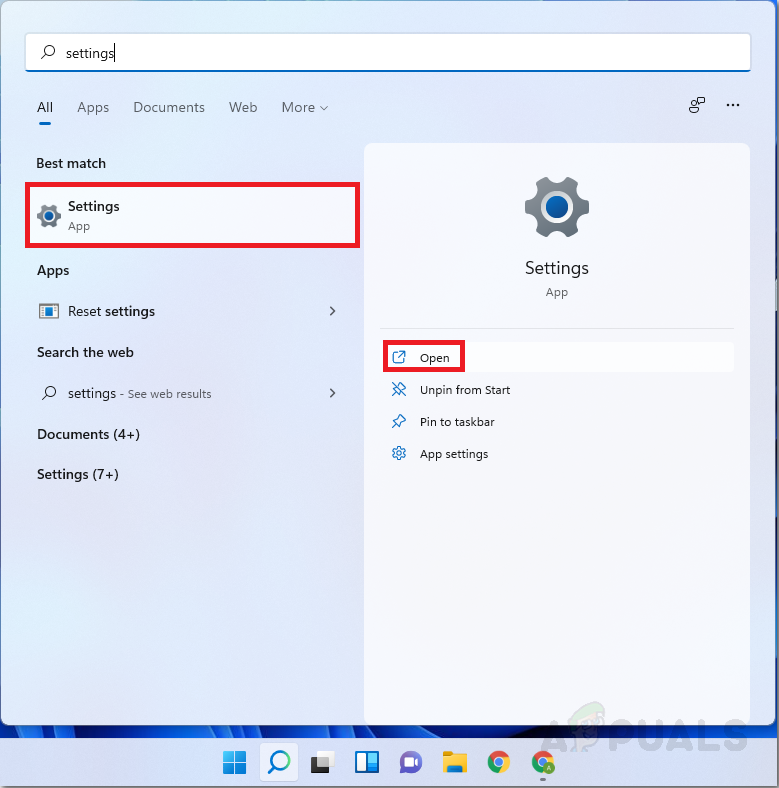This screenshot has height=788, width=779.
Task: Click the Reset settings app icon
Action: coord(49,311)
